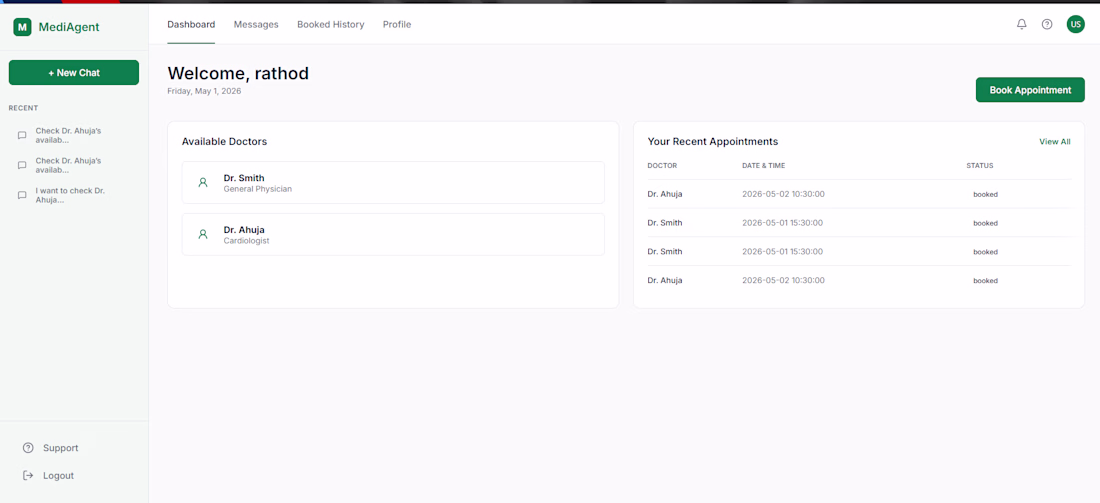Open the Profile tab
Viewport: 1100px width, 503px height.
(397, 25)
